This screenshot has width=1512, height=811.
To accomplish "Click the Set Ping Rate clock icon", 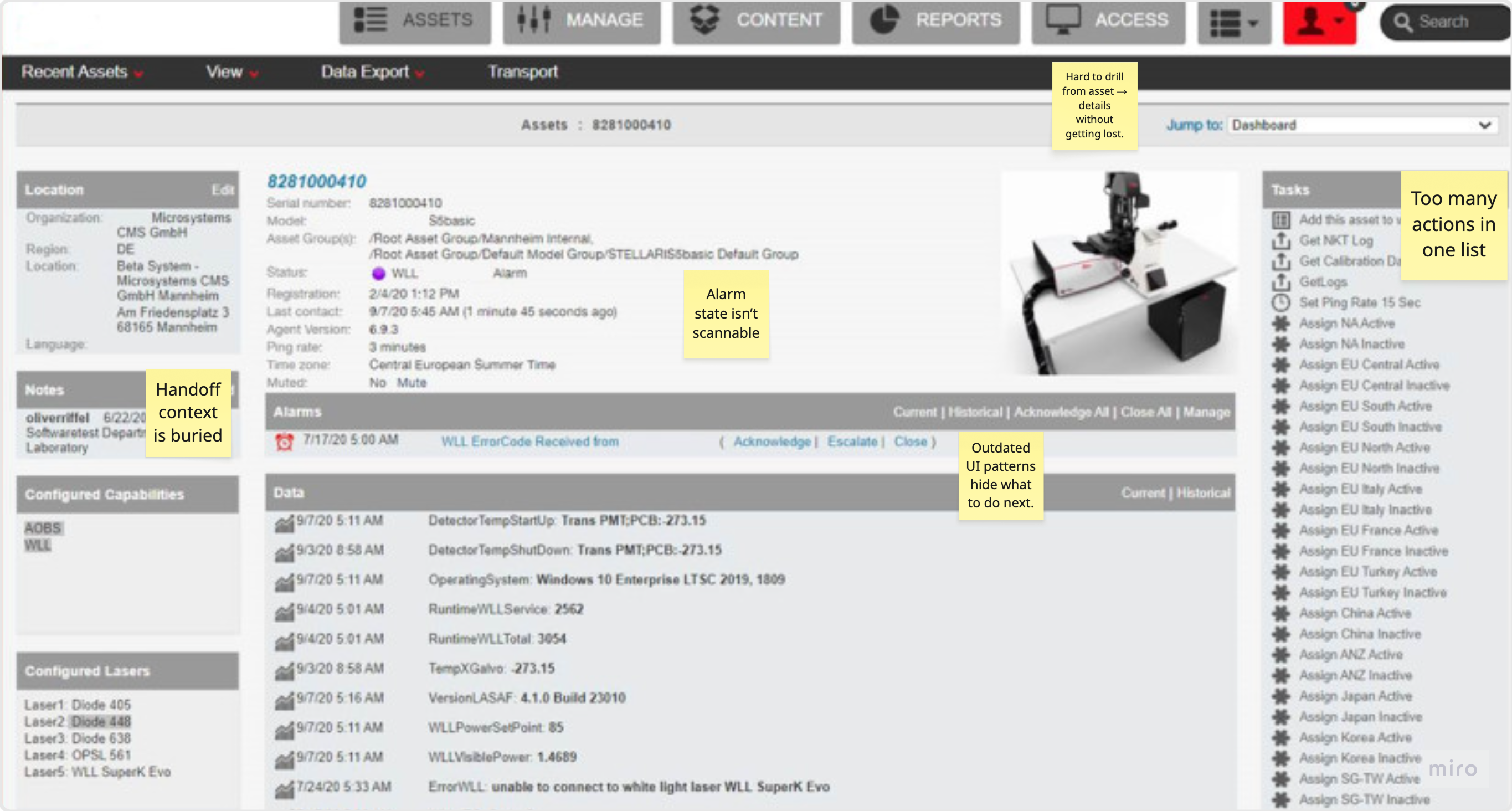I will [1280, 302].
